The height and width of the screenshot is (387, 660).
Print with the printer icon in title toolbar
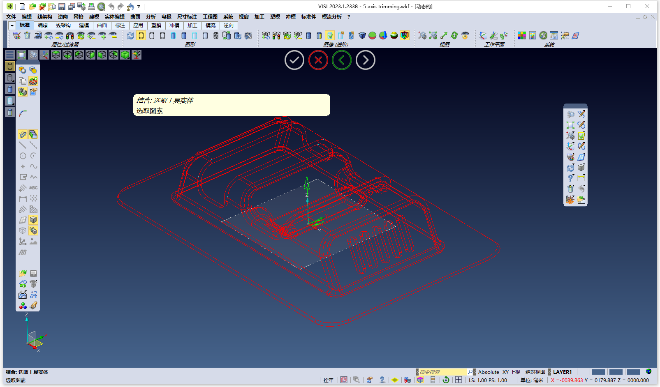tap(91, 6)
